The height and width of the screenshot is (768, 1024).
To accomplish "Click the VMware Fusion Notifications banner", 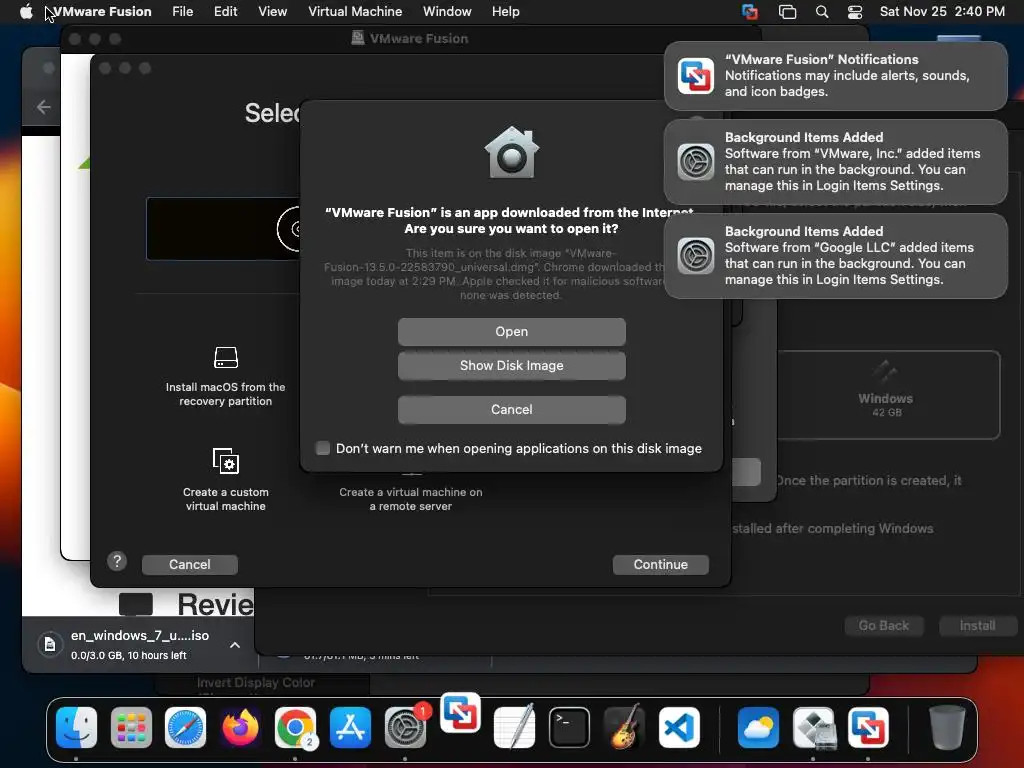I will [835, 76].
